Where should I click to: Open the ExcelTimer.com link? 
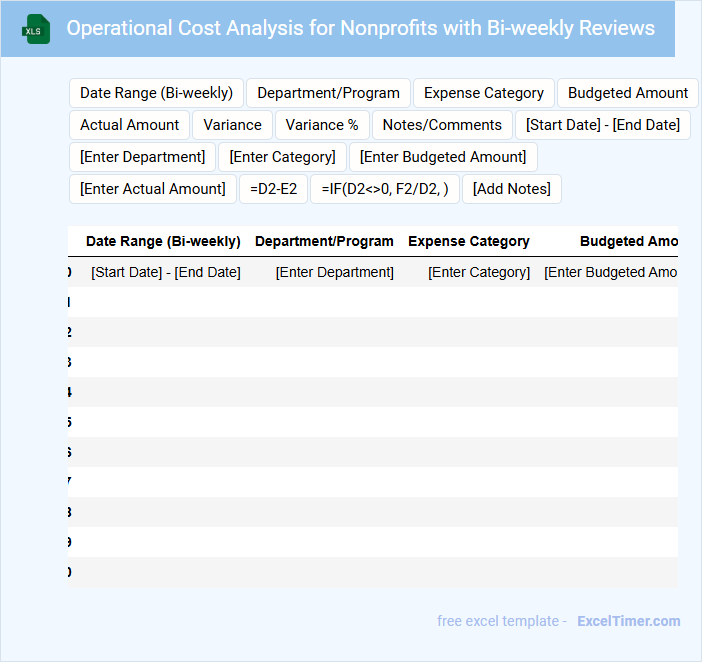click(x=628, y=621)
